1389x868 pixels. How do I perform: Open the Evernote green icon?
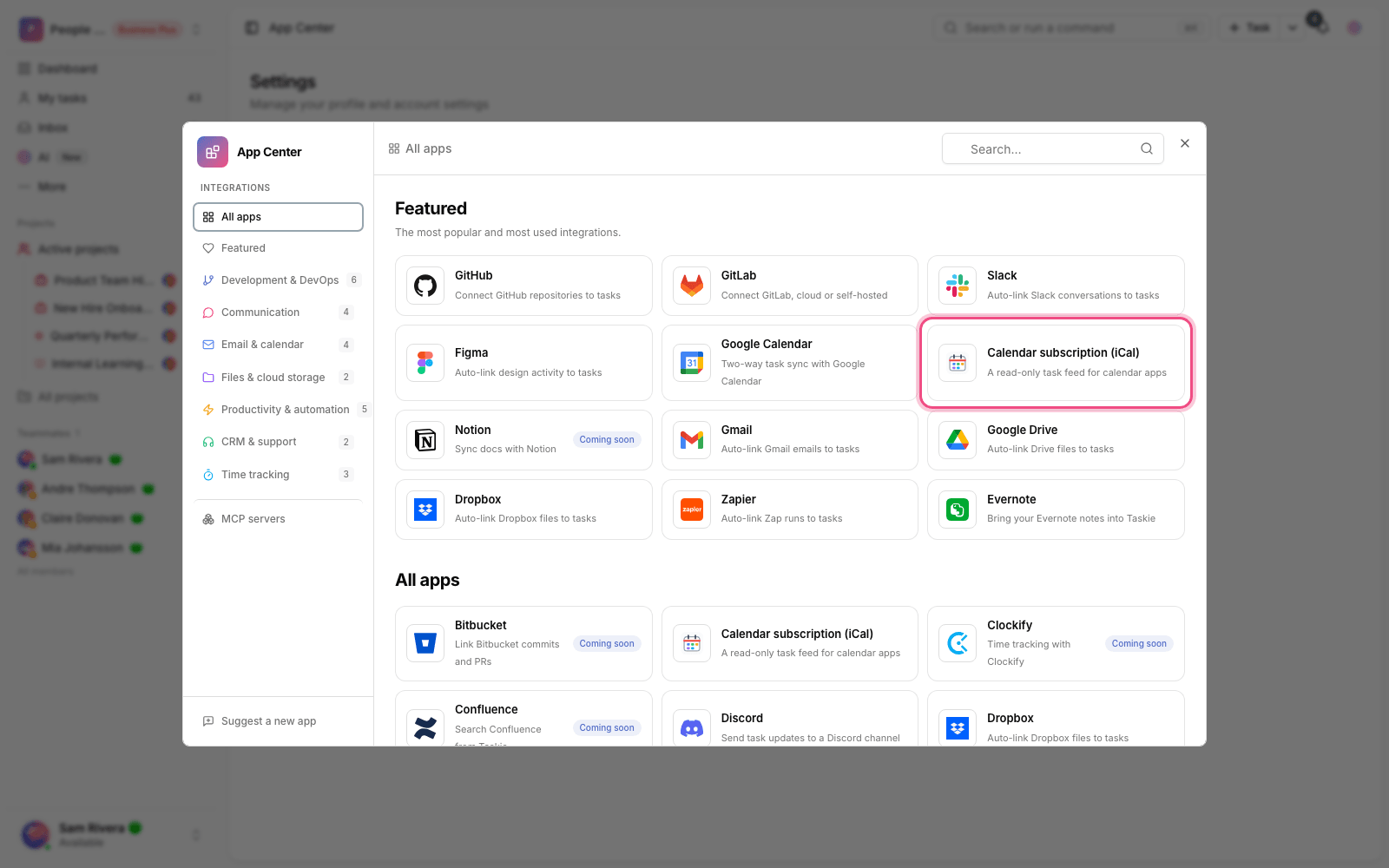(x=958, y=510)
